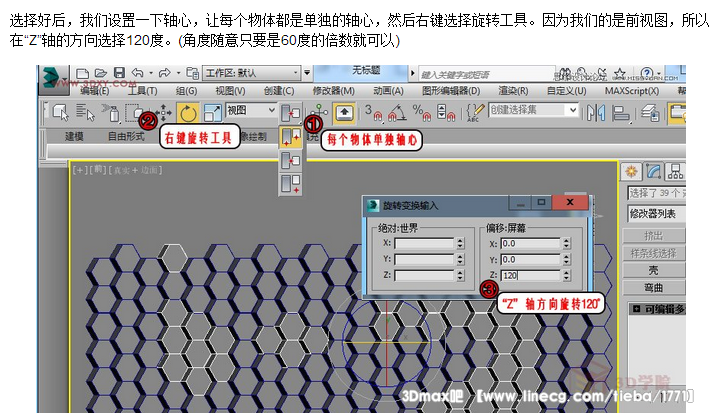Switch to the 自由形式 ribbon tab
723x413 pixels.
click(x=126, y=136)
